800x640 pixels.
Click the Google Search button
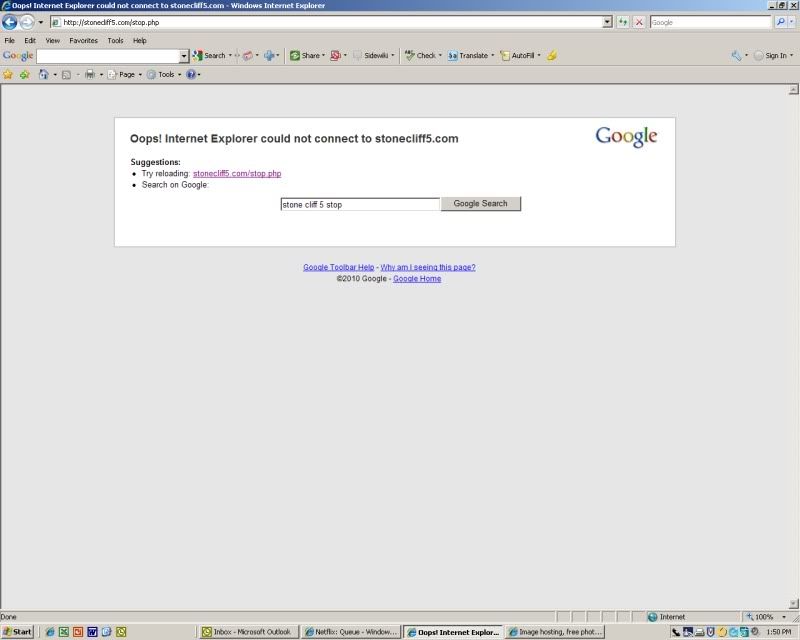click(481, 204)
